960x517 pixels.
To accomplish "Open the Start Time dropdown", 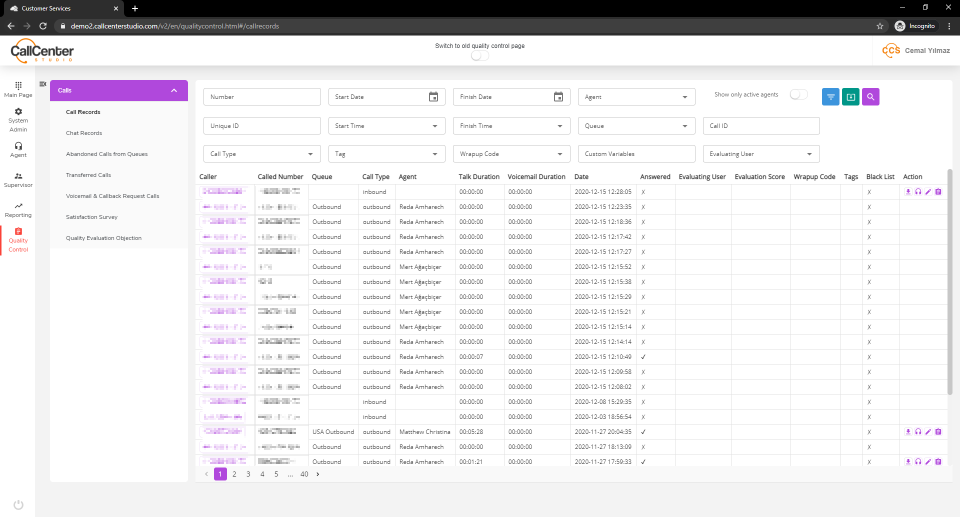I will pos(386,126).
